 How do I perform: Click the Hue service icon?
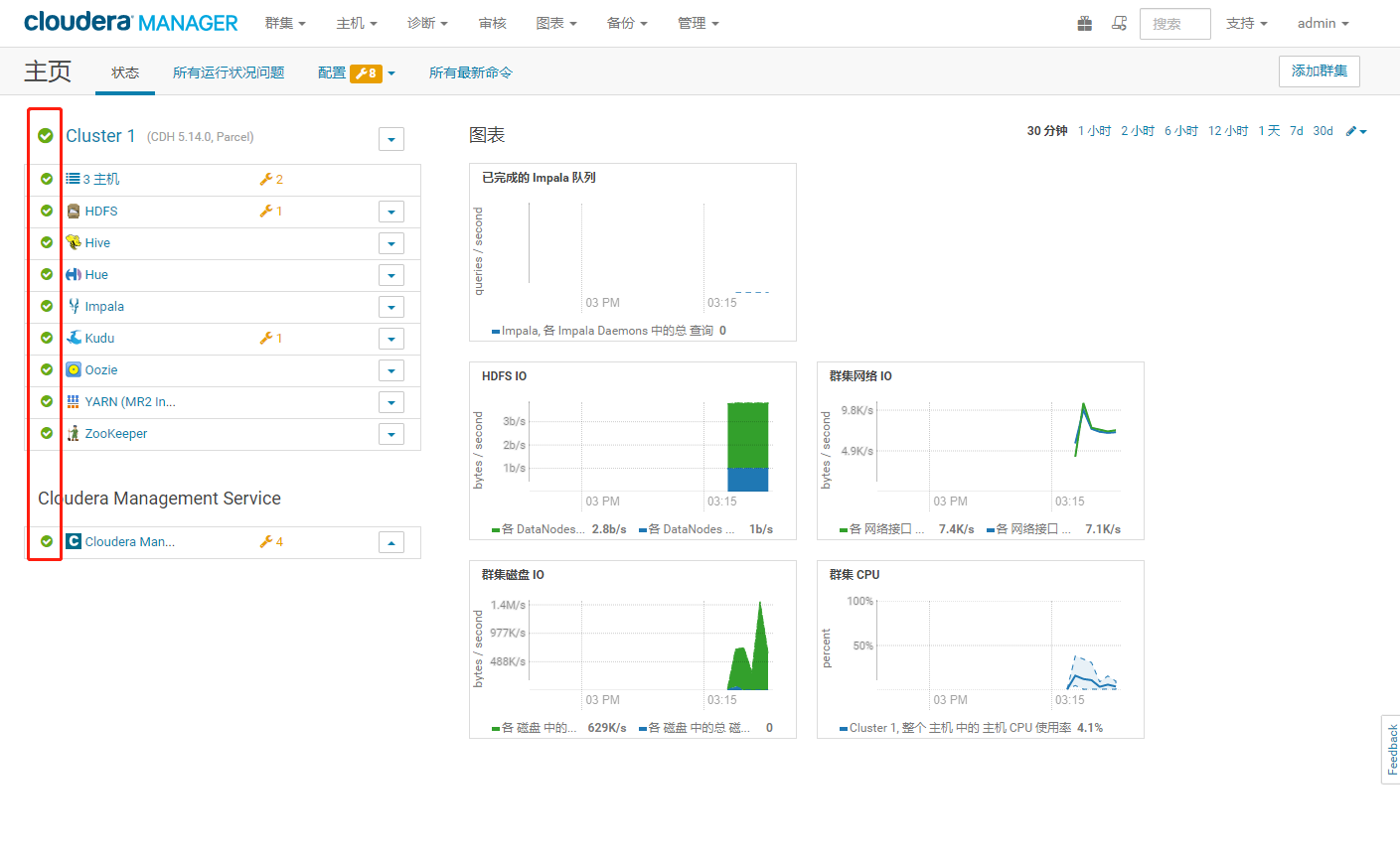click(x=74, y=274)
